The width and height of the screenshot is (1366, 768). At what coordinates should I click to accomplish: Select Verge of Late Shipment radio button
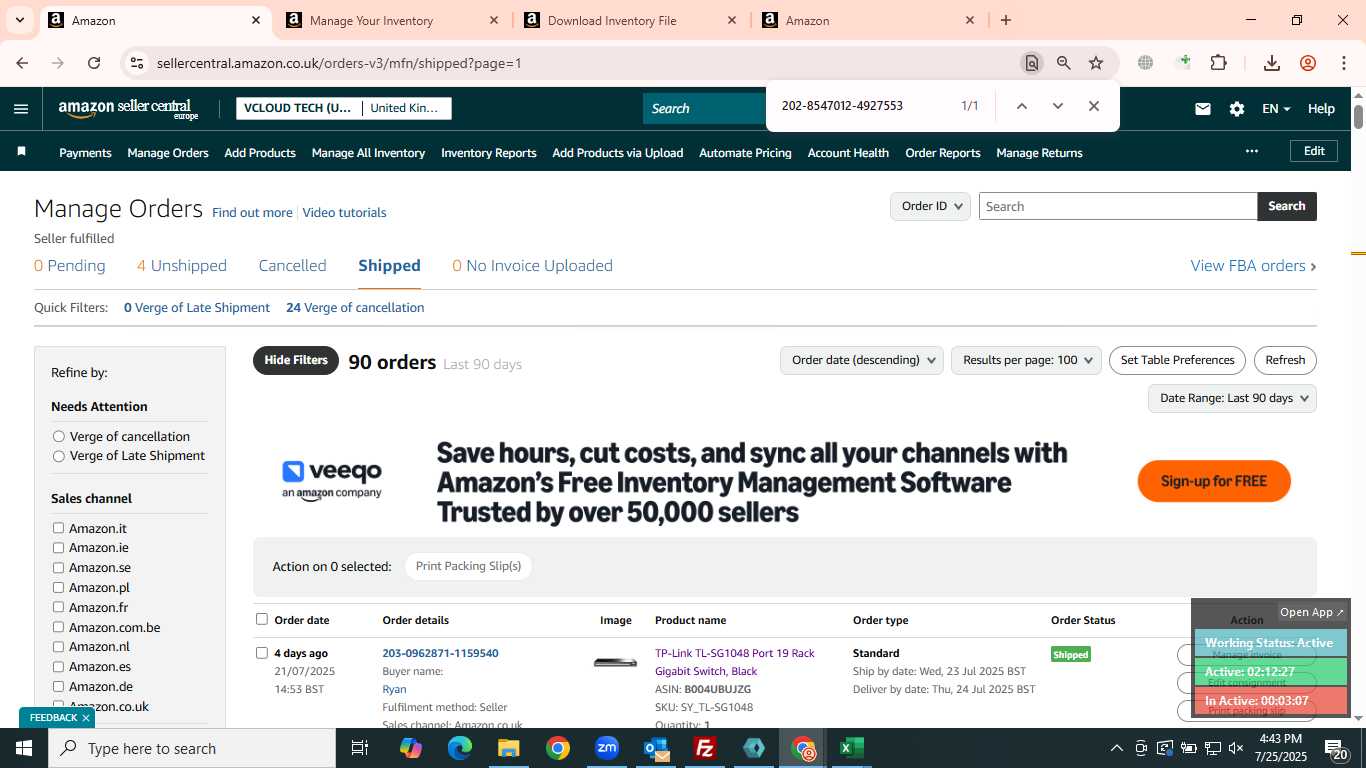[59, 456]
